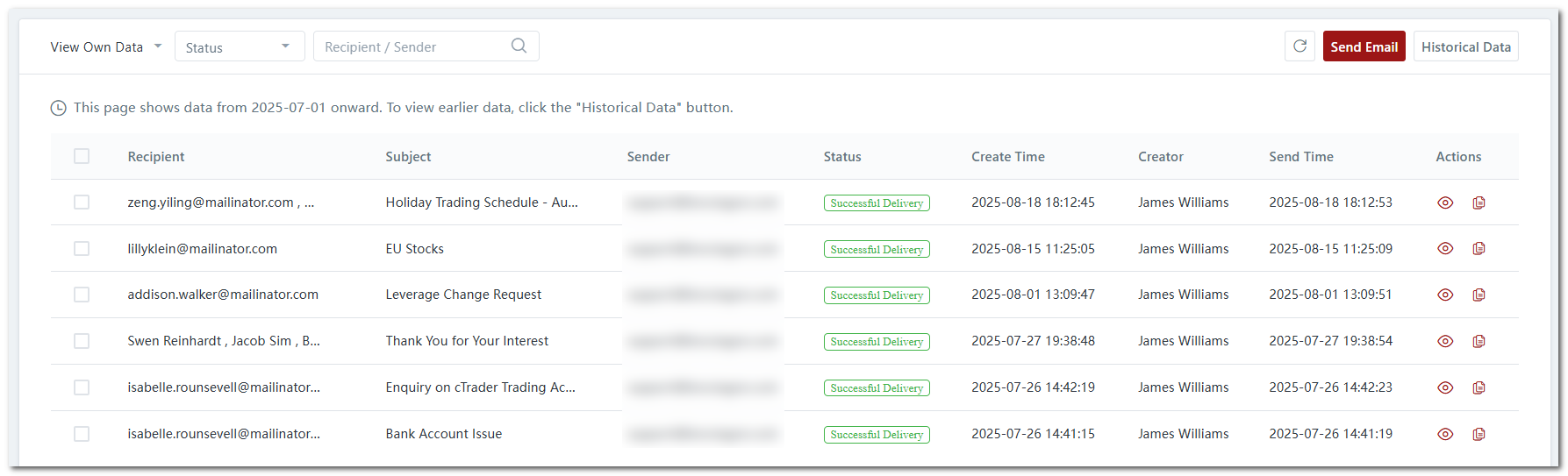1568x476 pixels.
Task: View the Bank Account Issue email details
Action: coord(1445,434)
